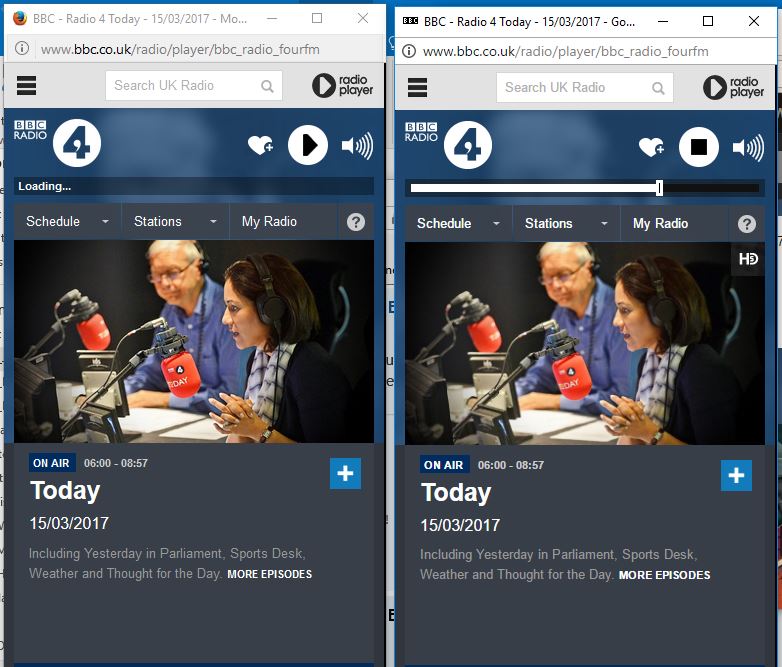
Task: Add station to favourites in right player
Action: [651, 148]
